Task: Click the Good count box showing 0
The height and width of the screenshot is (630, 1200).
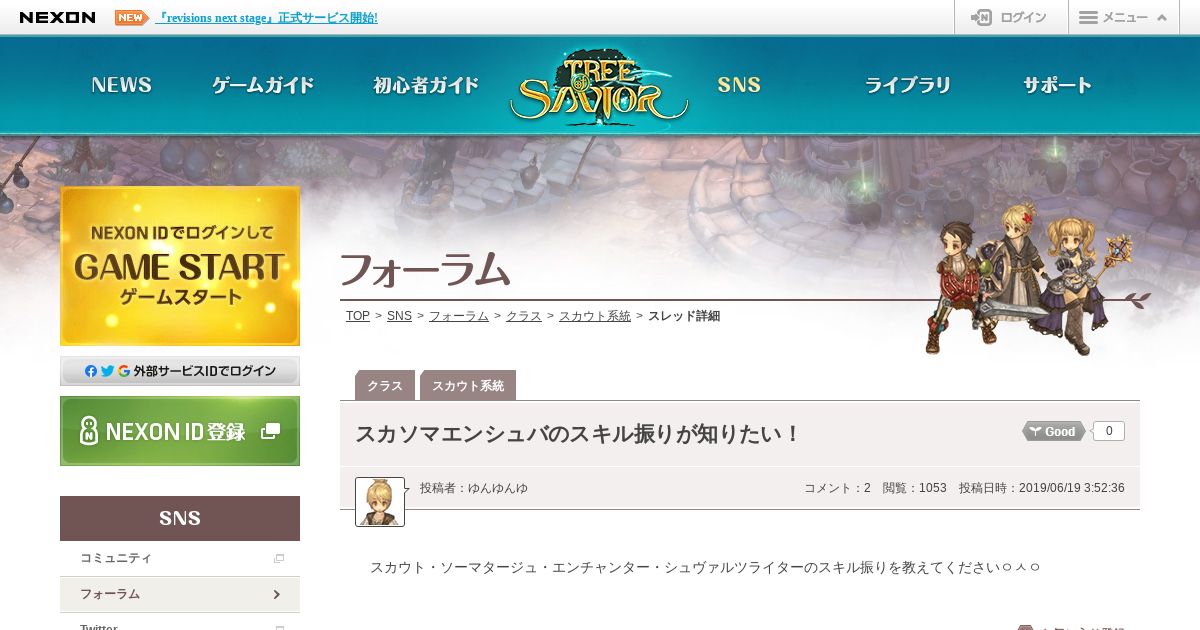Action: tap(1109, 431)
